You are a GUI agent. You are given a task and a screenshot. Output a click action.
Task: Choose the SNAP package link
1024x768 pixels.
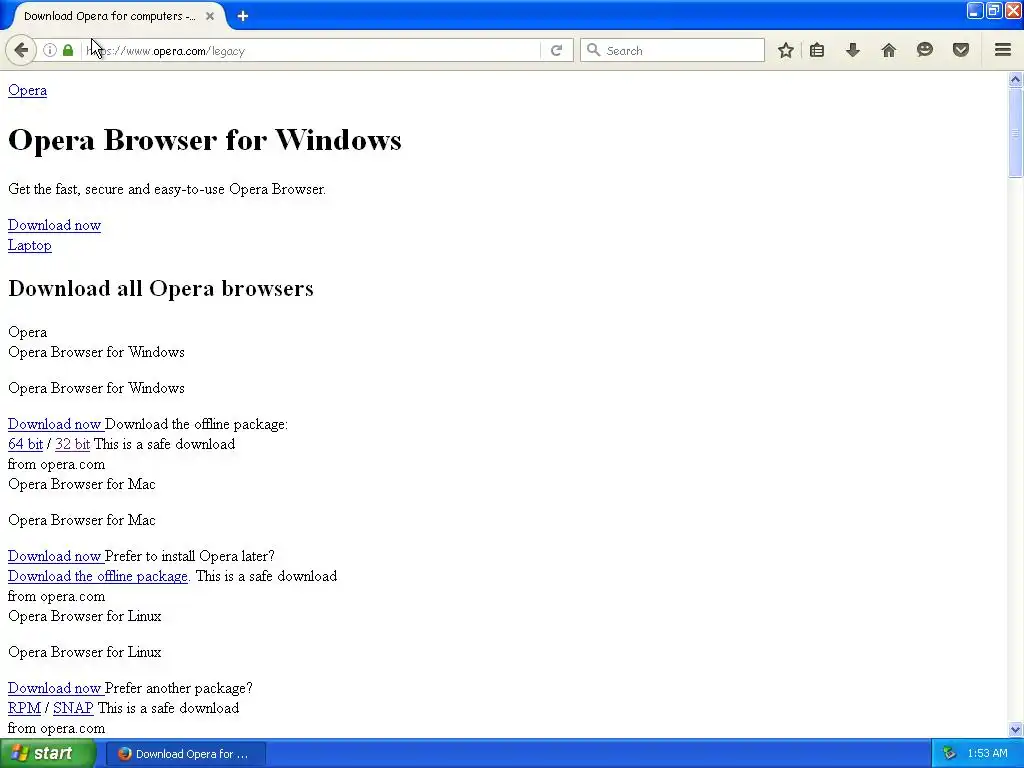click(73, 708)
